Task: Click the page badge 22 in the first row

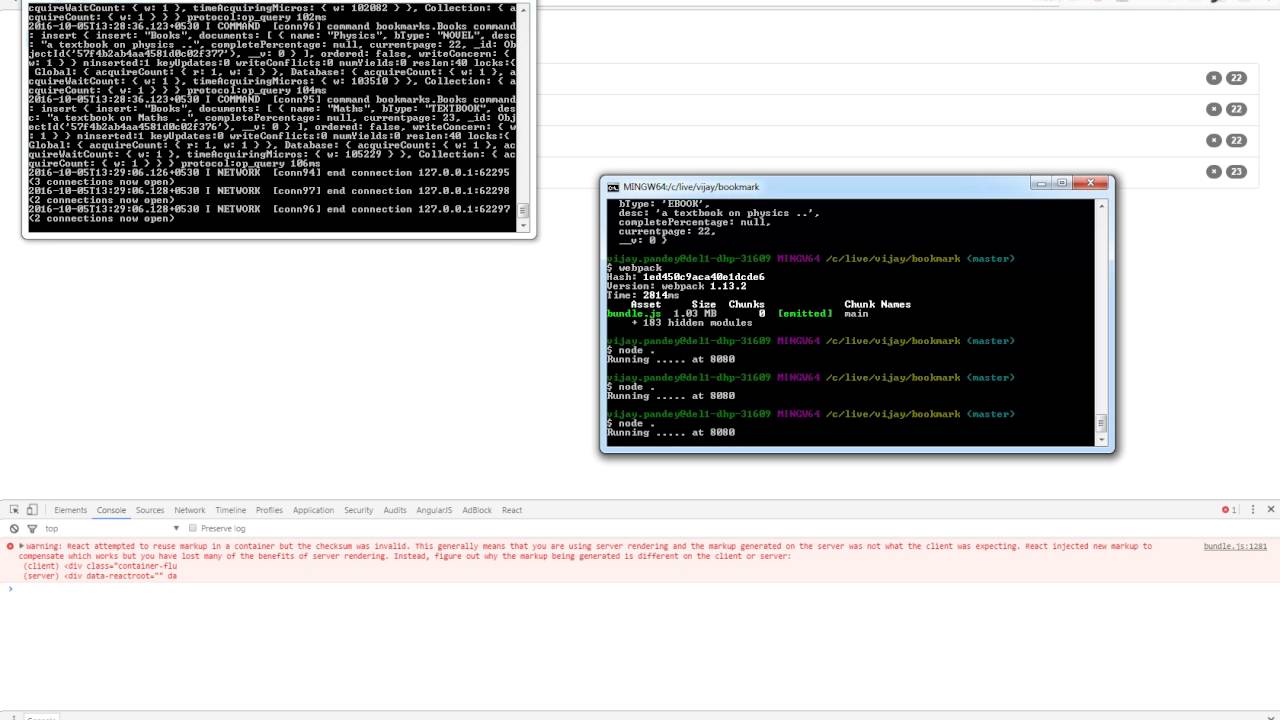Action: [1237, 78]
